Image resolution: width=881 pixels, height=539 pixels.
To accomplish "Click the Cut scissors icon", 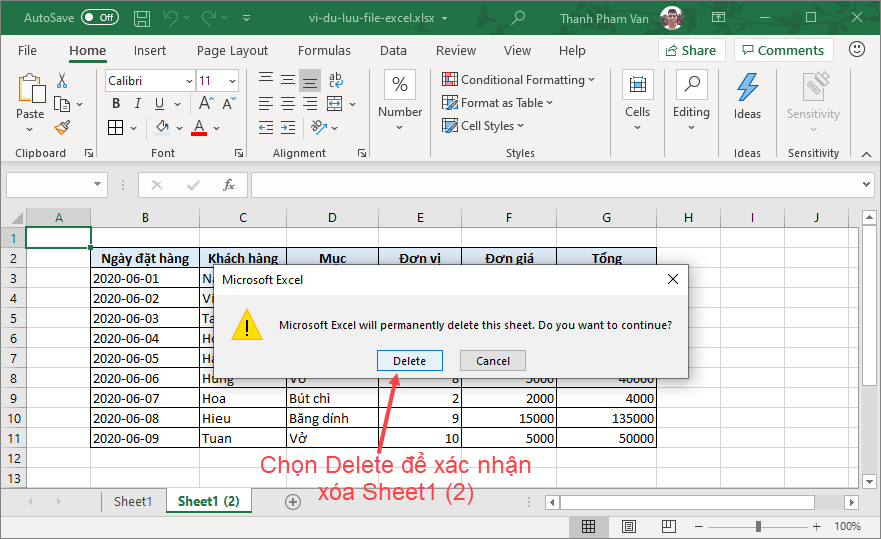I will (62, 81).
